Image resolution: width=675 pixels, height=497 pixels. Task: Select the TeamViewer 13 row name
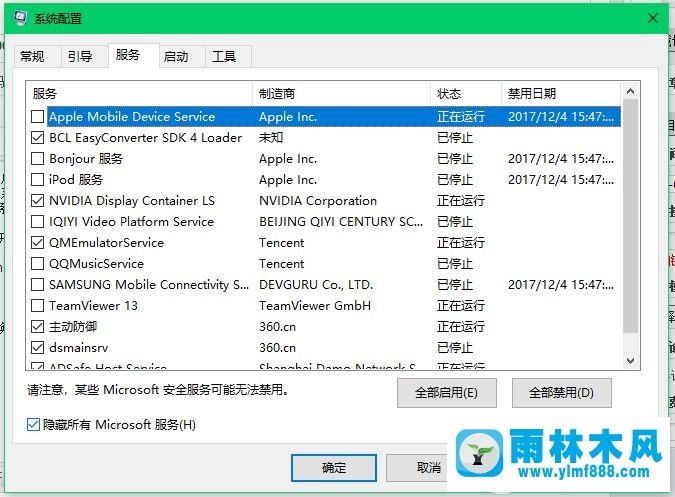(93, 306)
